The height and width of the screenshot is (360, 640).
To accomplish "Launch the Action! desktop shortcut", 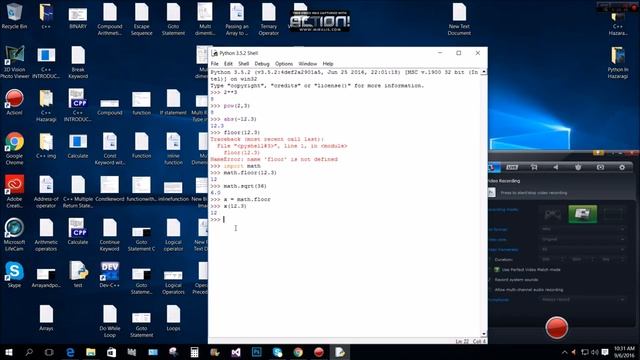I will tap(14, 102).
